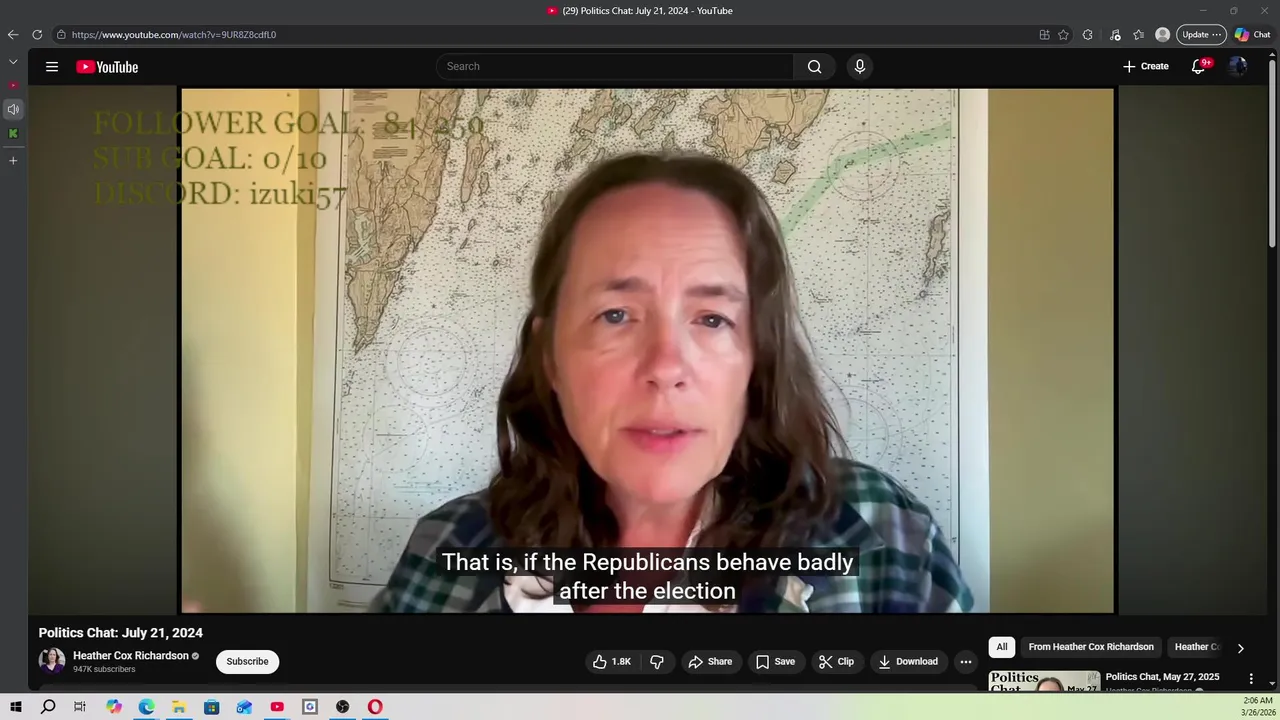Open Favorites list in browser toolbar

1138,34
